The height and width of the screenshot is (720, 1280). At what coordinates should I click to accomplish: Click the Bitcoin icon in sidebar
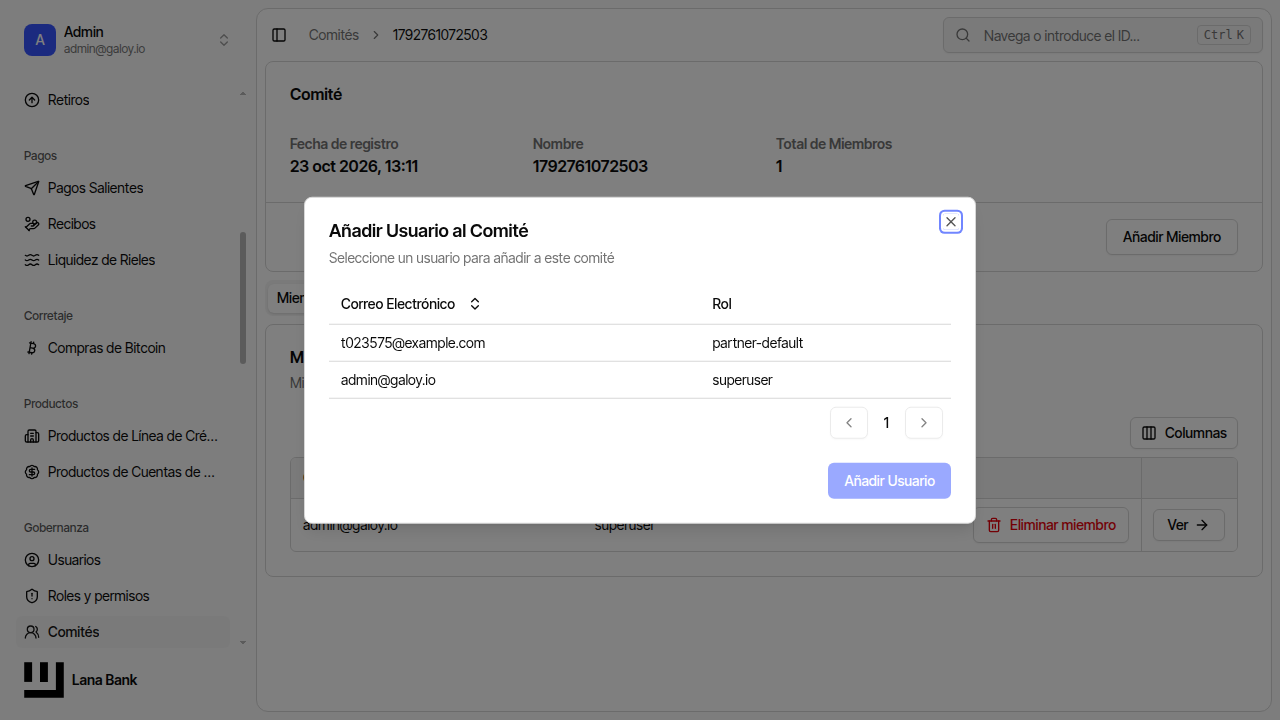(32, 348)
